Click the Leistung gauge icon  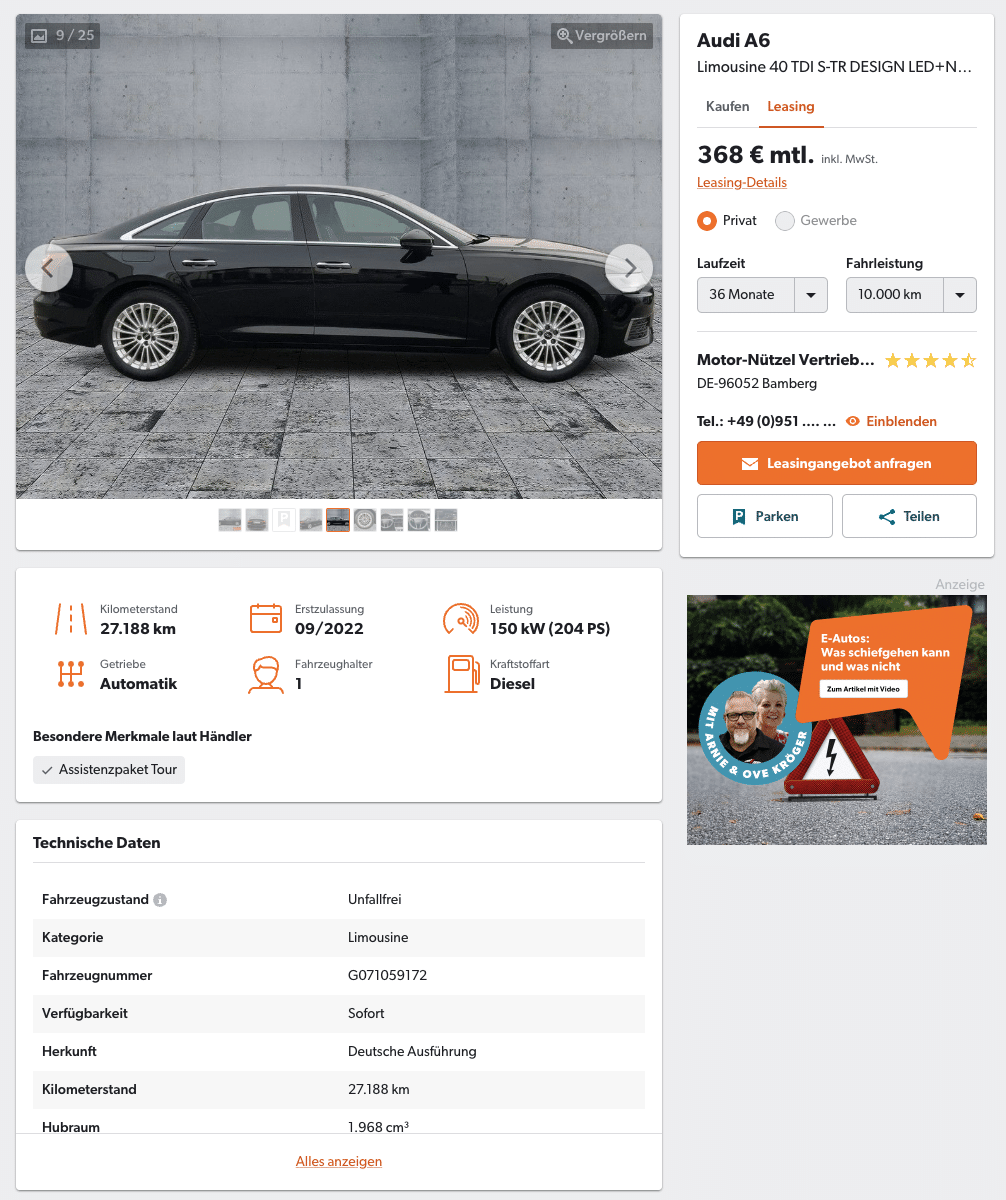tap(461, 619)
